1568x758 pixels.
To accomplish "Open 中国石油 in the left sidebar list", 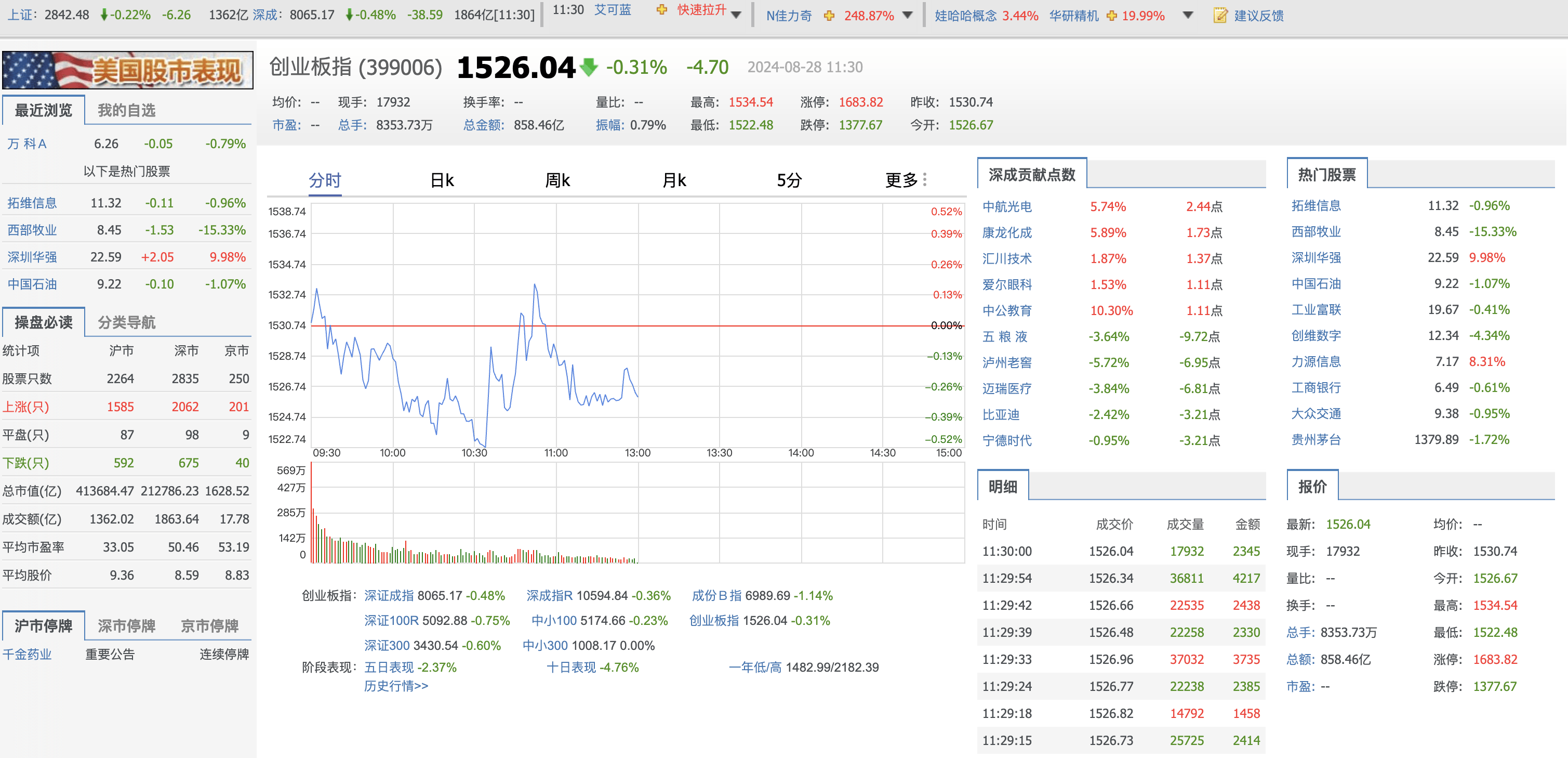I will click(32, 284).
